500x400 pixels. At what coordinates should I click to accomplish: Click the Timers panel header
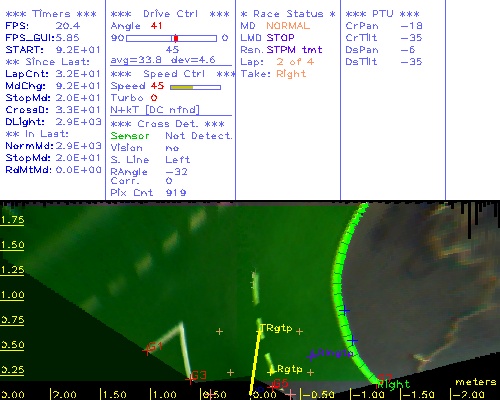click(x=51, y=14)
